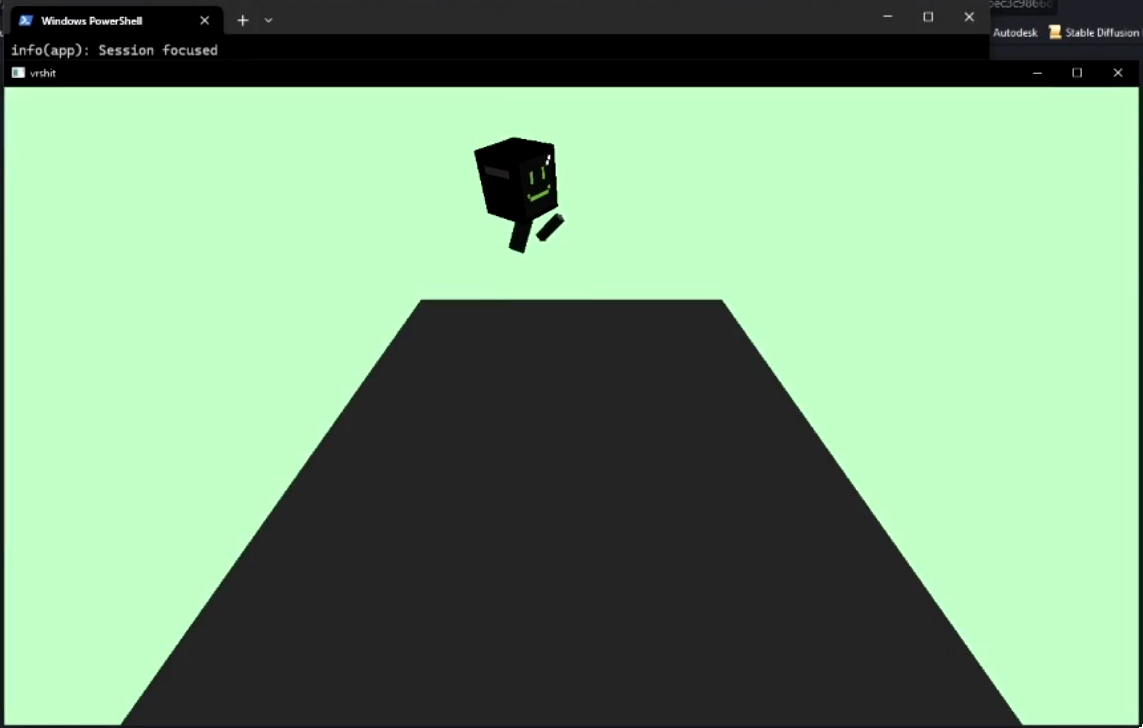Open the filename tooltip ending in 98660
1143x728 pixels.
pyautogui.click(x=1022, y=5)
